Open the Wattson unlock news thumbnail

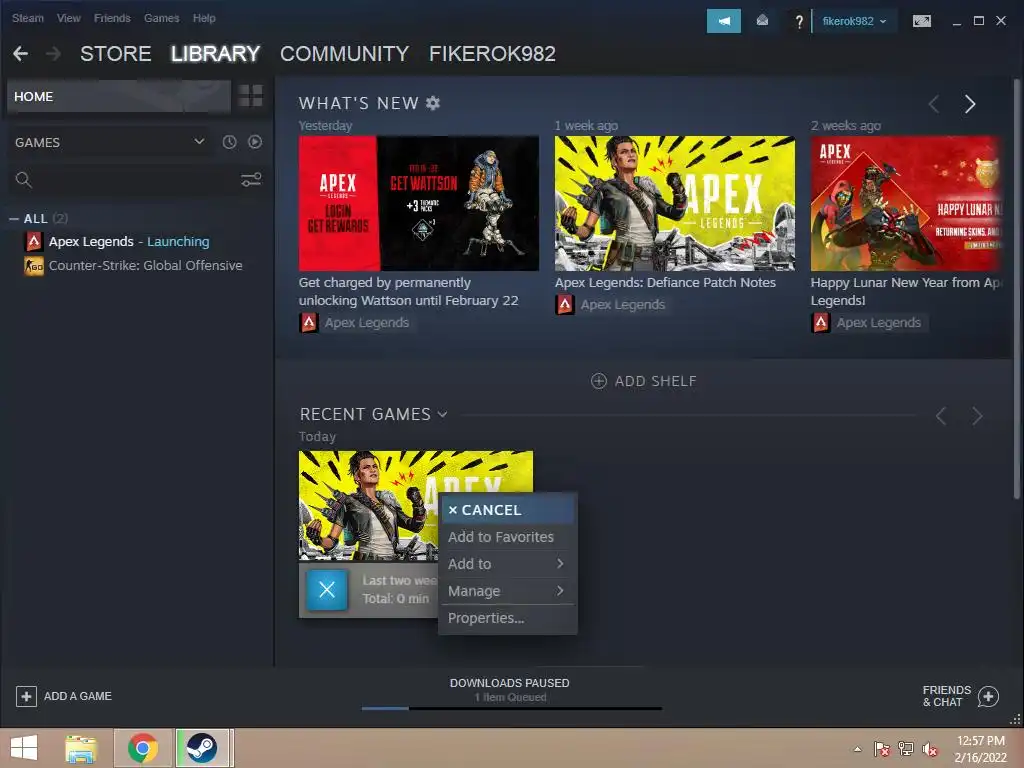pyautogui.click(x=419, y=203)
